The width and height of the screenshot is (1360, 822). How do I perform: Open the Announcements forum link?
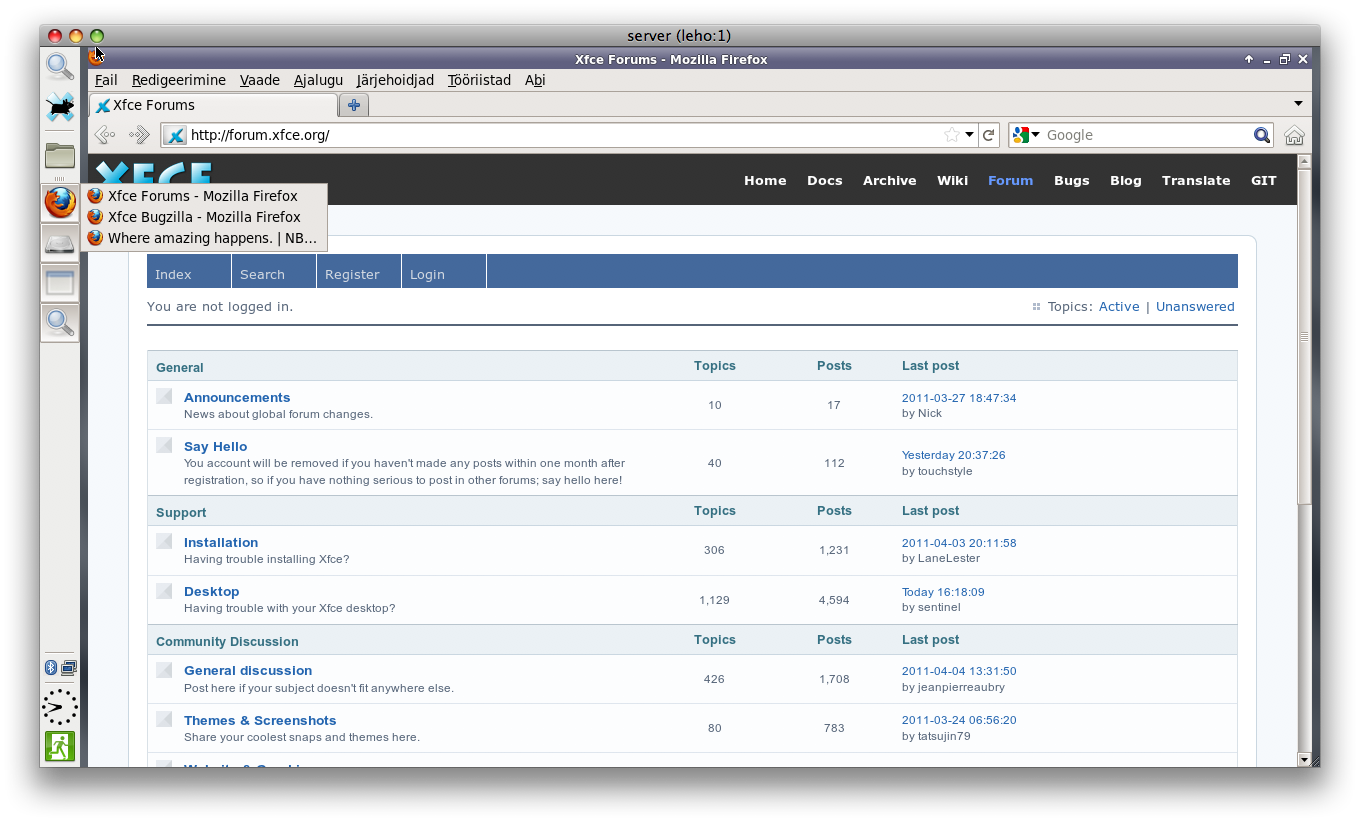(237, 397)
